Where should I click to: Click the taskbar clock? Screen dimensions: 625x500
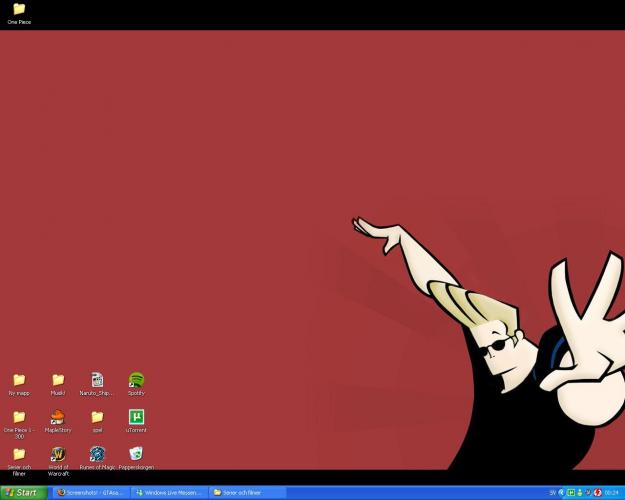coord(611,492)
